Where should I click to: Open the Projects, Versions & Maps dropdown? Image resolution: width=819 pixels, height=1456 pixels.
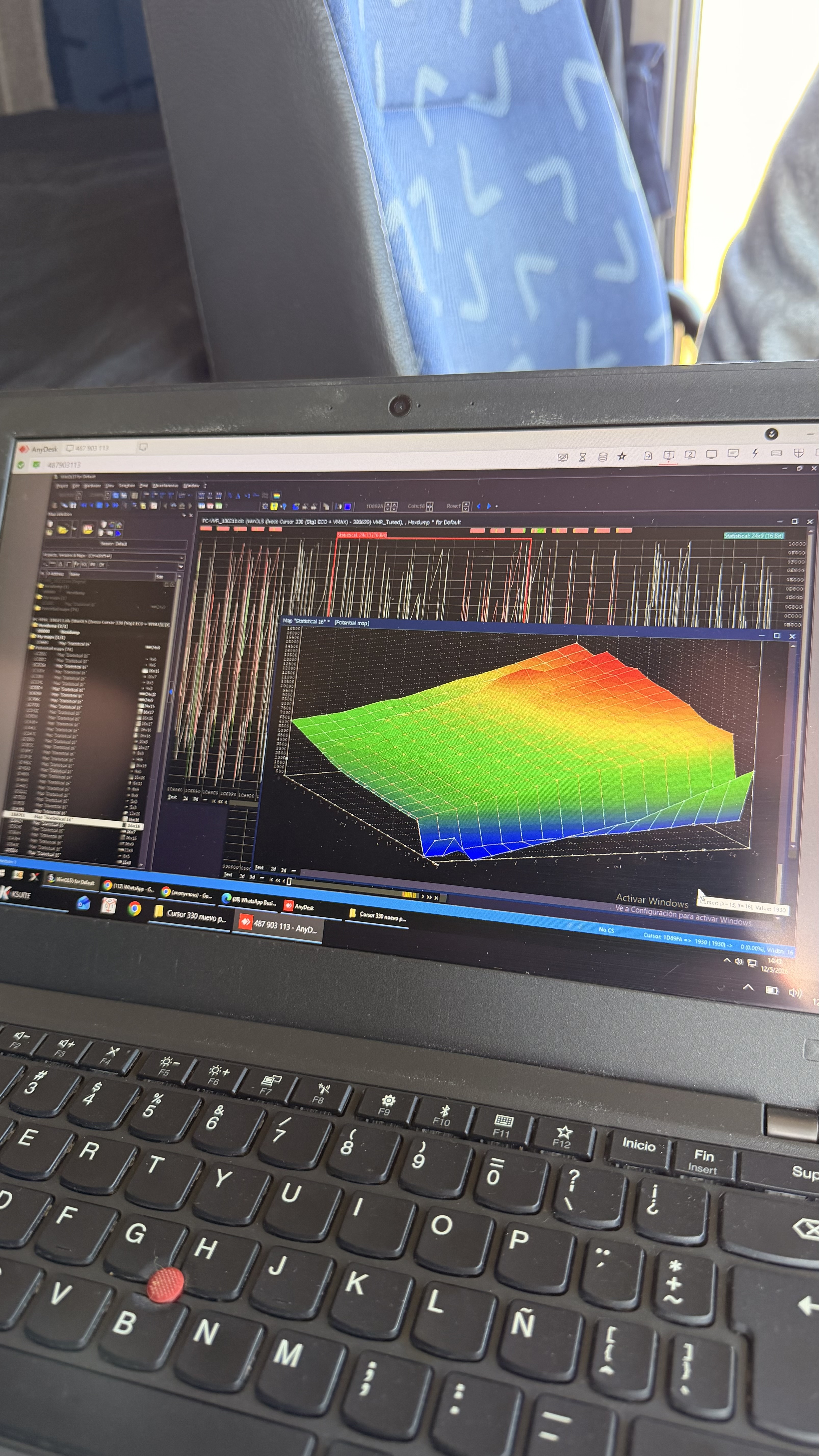click(114, 556)
